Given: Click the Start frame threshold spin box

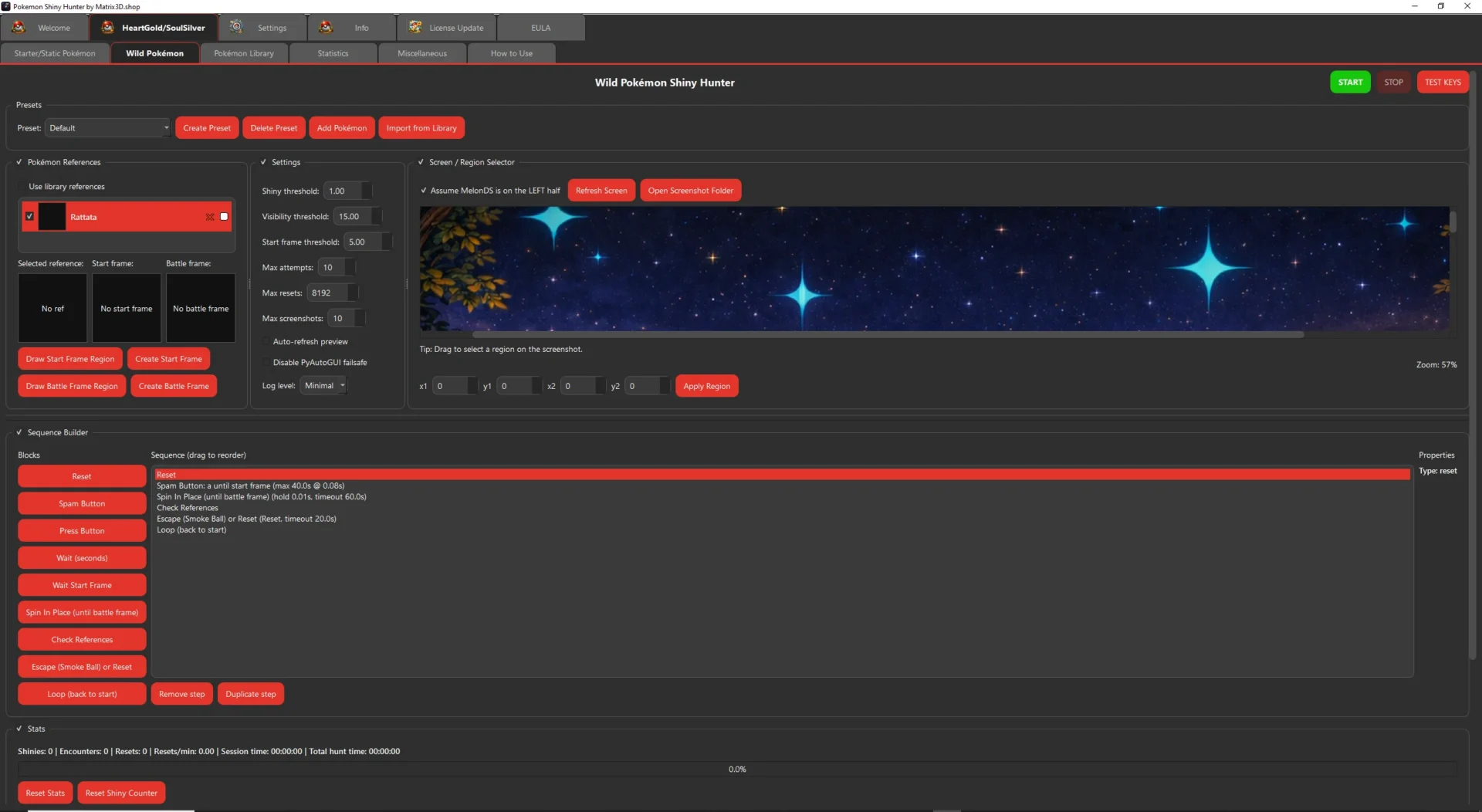Looking at the screenshot, I should pyautogui.click(x=367, y=242).
